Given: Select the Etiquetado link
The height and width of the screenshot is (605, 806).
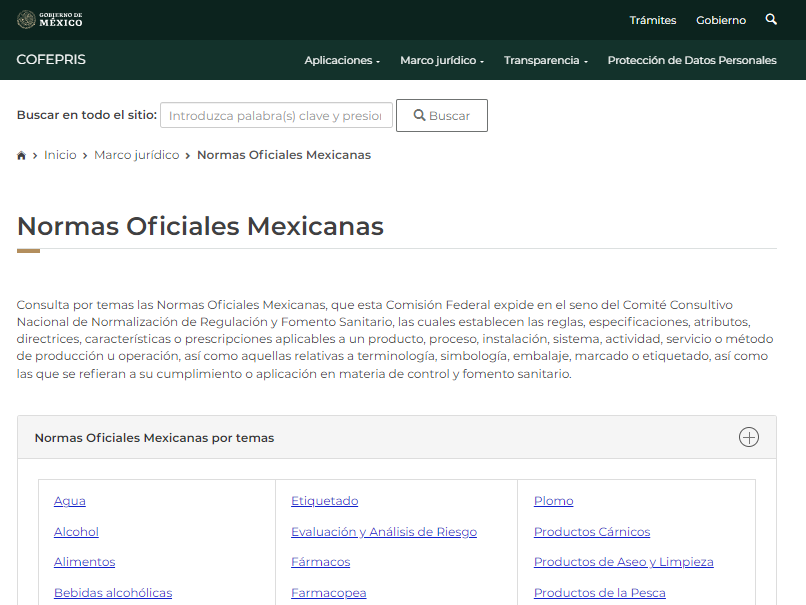Looking at the screenshot, I should pos(324,500).
